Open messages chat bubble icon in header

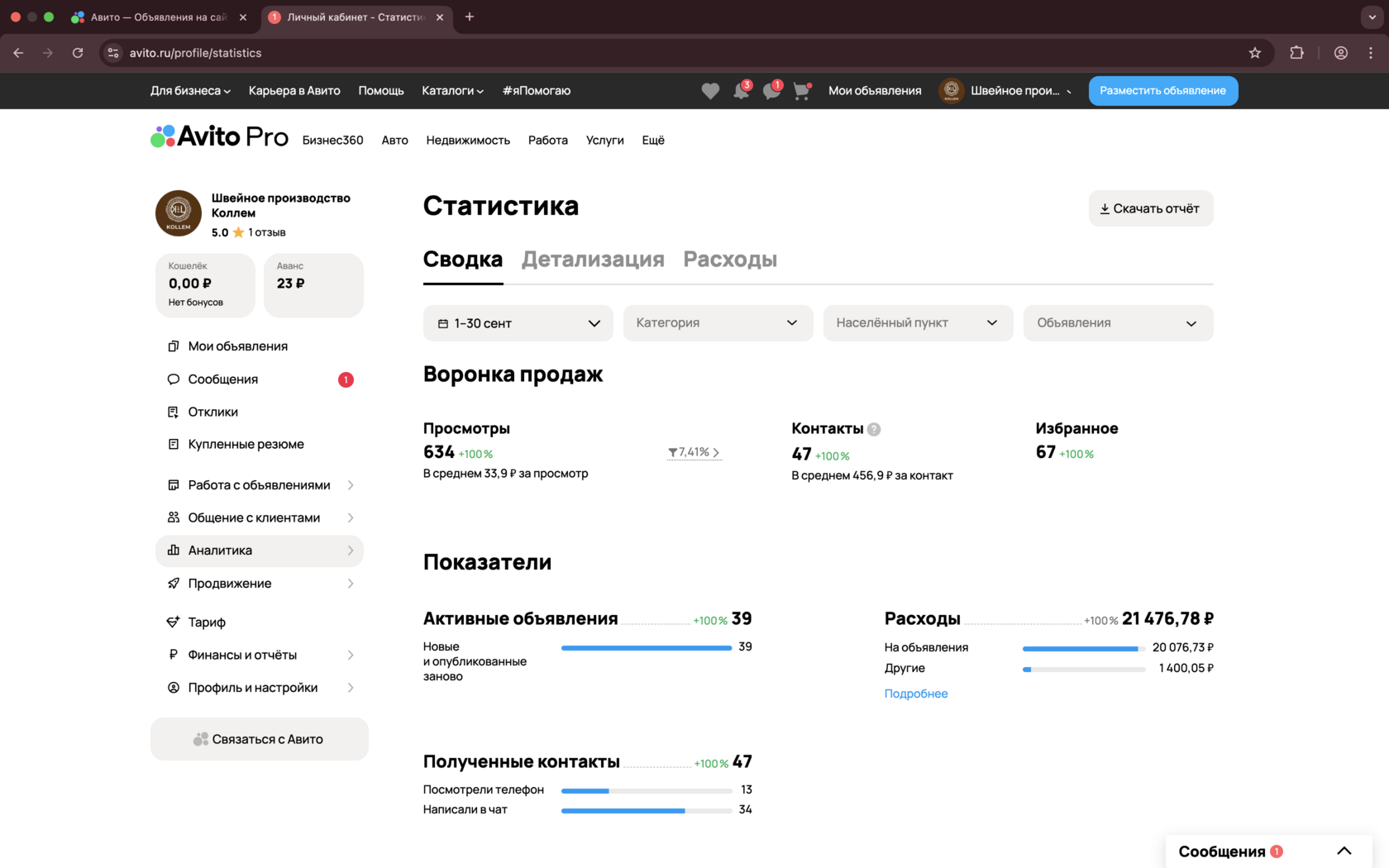click(x=772, y=91)
